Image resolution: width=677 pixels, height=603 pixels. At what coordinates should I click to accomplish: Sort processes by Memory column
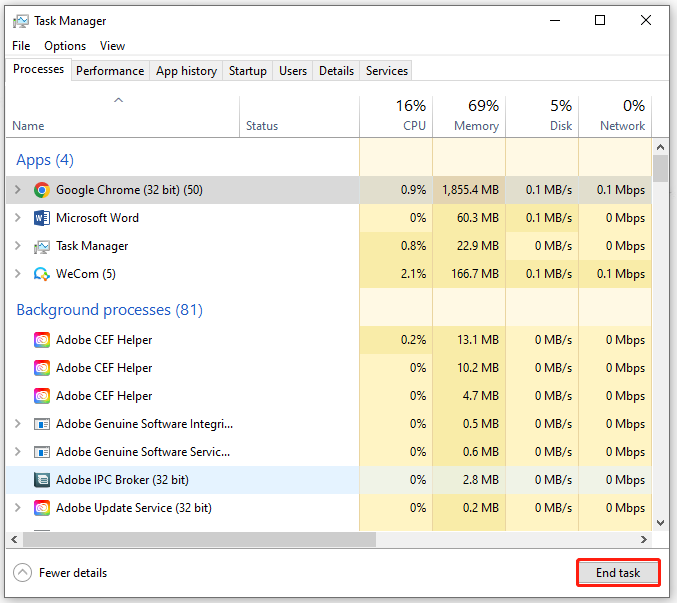tap(475, 126)
